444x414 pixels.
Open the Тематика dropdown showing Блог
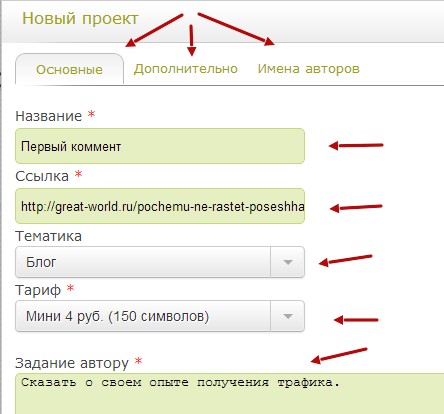coord(160,262)
